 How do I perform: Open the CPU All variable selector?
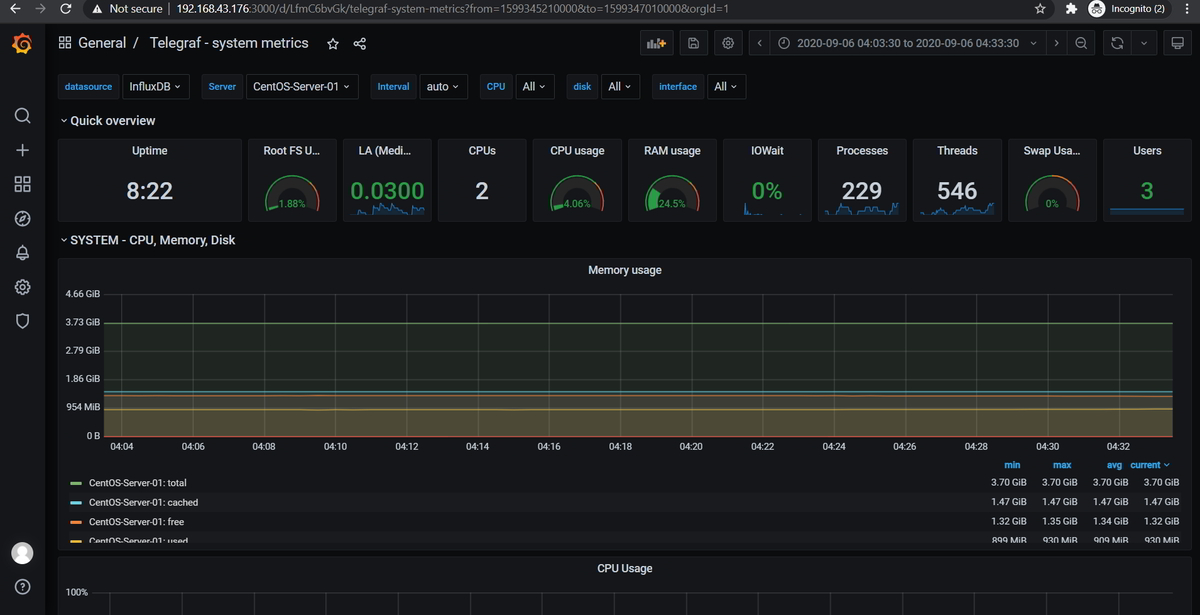click(534, 87)
